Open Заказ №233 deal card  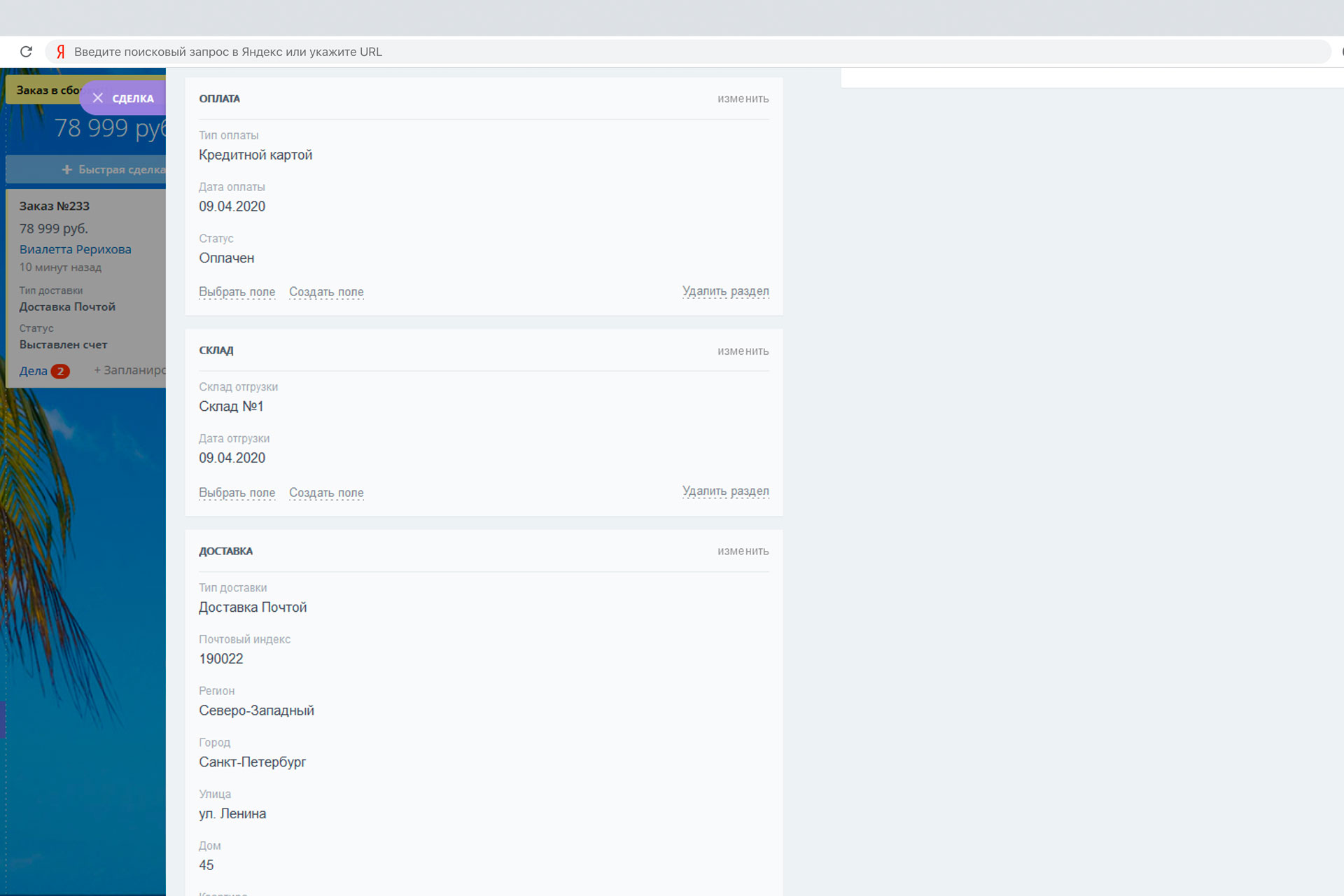click(55, 206)
